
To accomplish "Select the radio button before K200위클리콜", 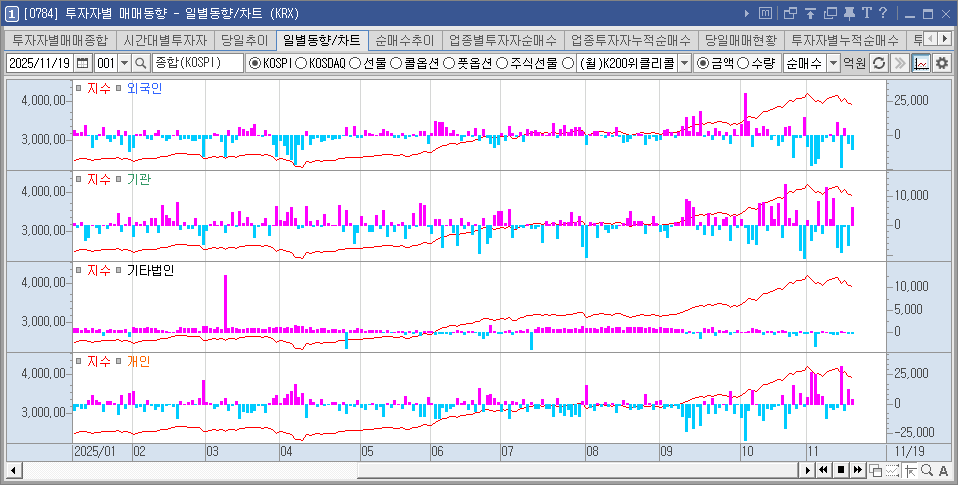I will point(568,63).
